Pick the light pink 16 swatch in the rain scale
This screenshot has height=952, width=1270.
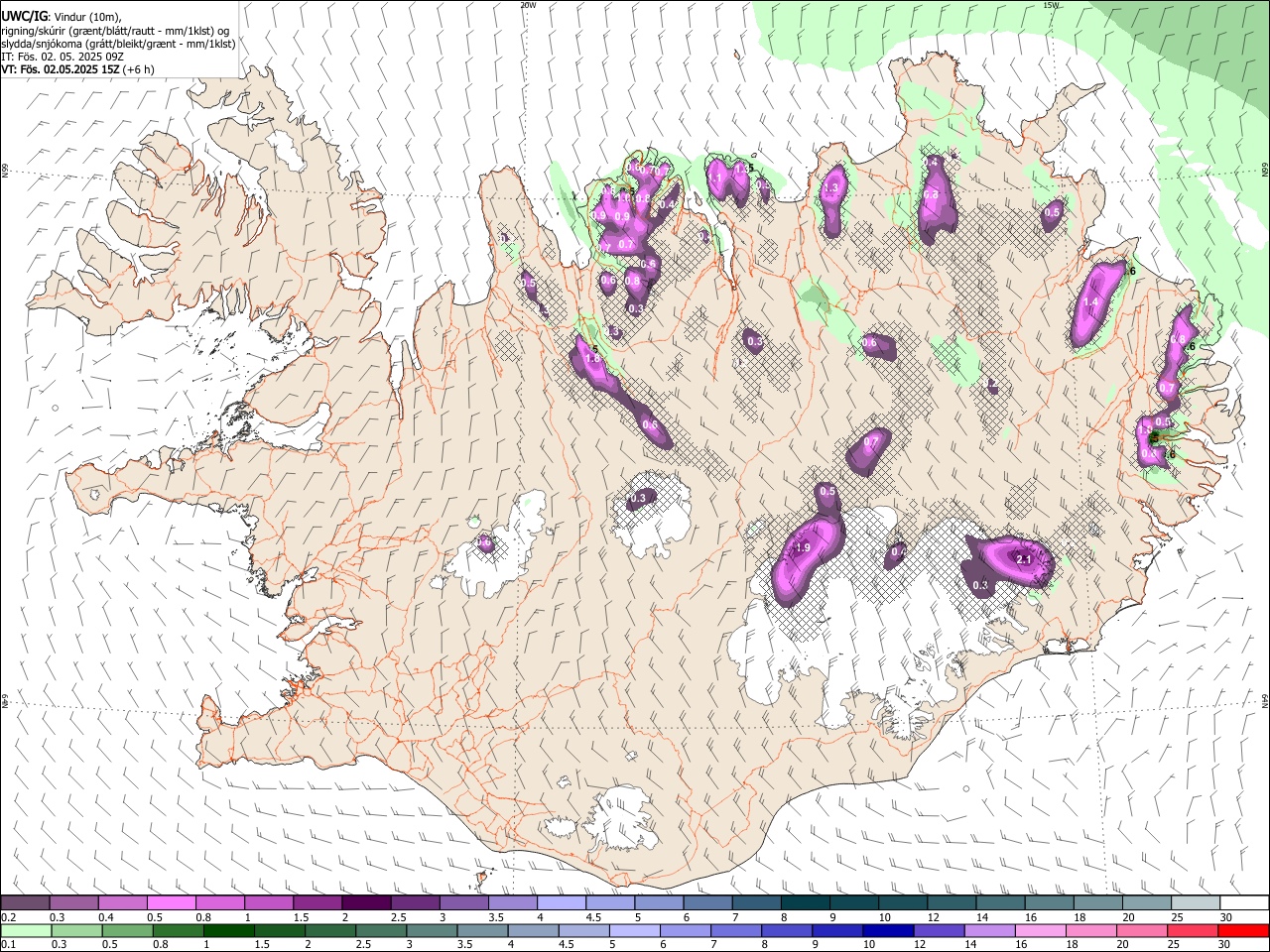(x=1040, y=931)
